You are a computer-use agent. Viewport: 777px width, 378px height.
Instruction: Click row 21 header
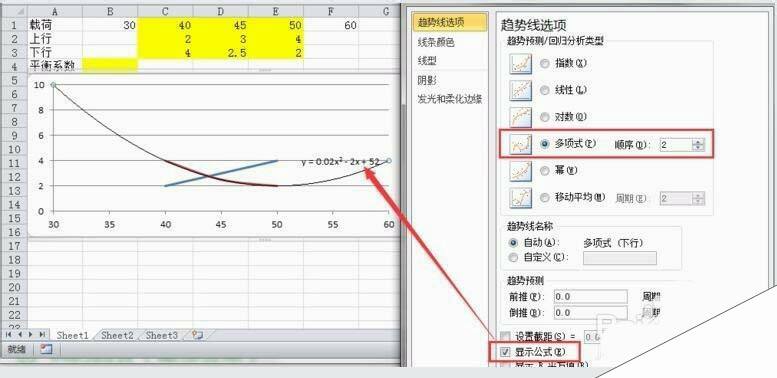click(x=14, y=301)
